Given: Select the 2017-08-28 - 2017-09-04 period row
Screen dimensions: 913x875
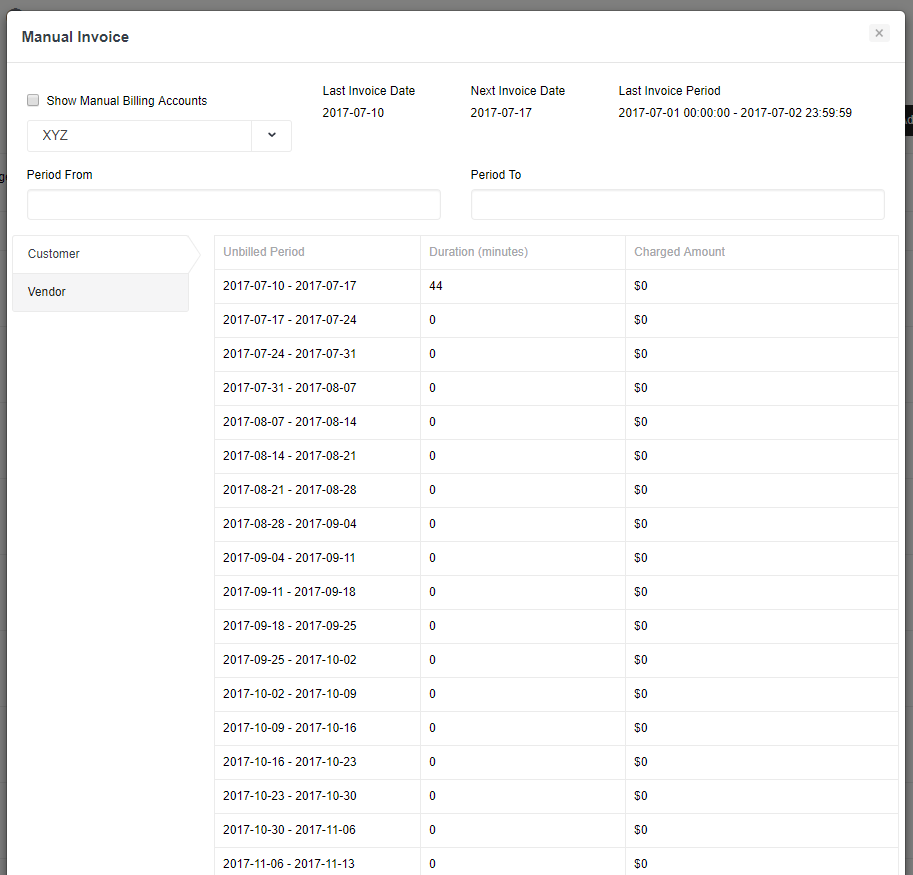Looking at the screenshot, I should point(290,524).
